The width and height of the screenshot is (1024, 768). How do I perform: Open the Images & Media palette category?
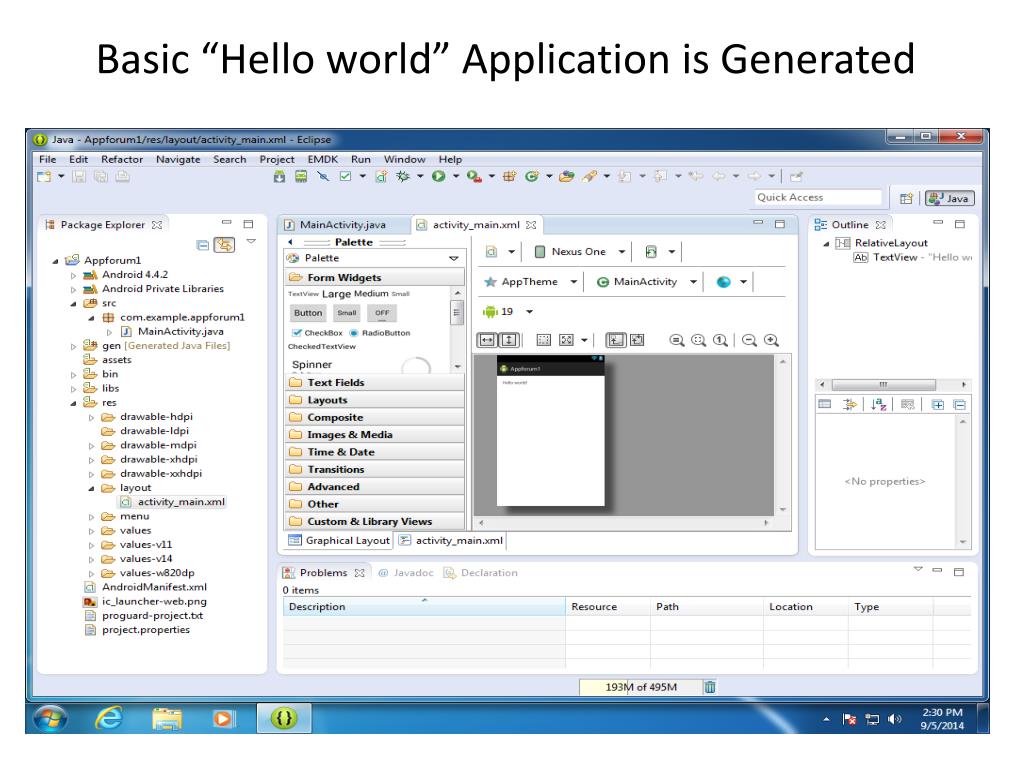click(x=375, y=435)
